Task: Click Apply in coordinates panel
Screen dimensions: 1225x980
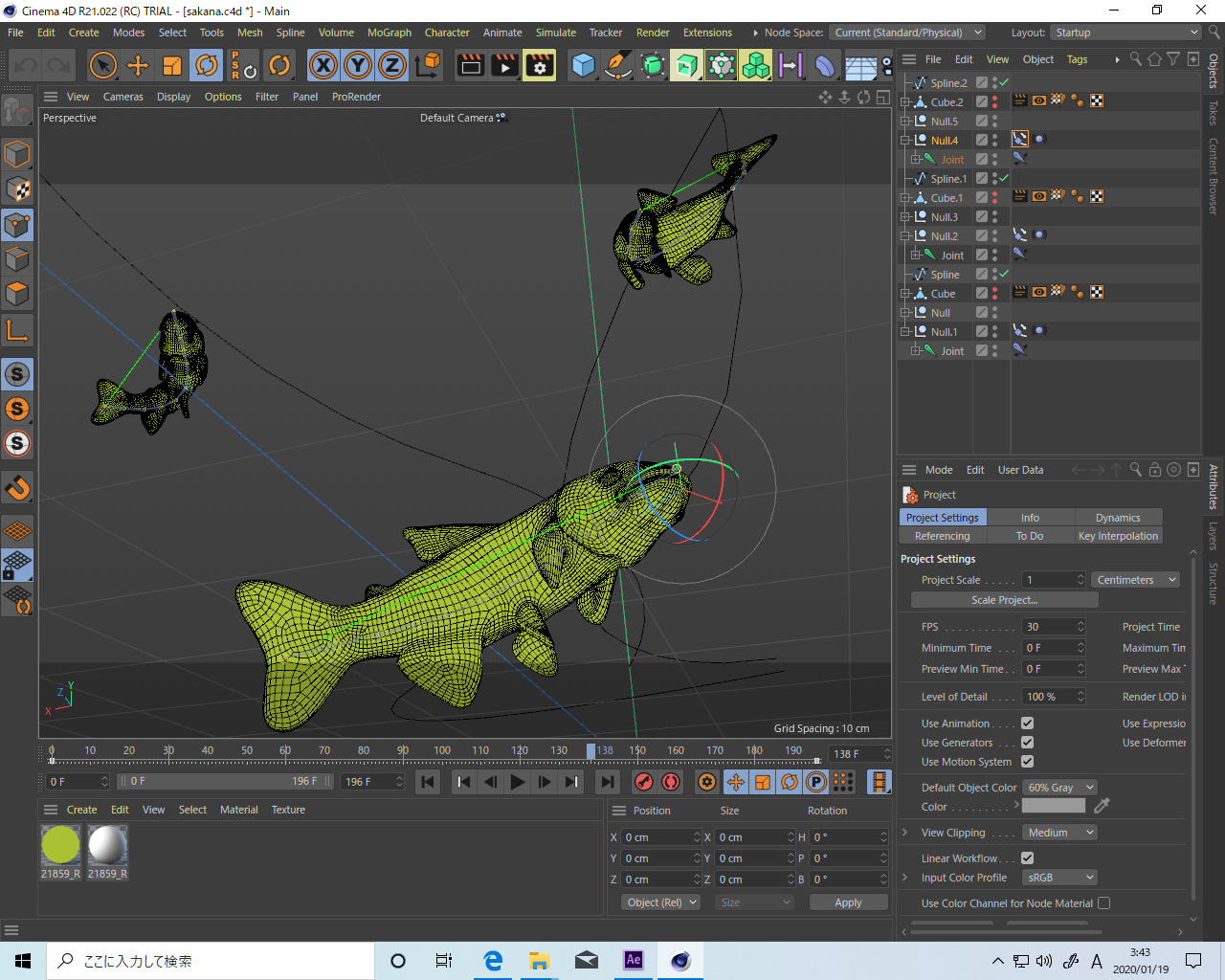Action: (848, 902)
